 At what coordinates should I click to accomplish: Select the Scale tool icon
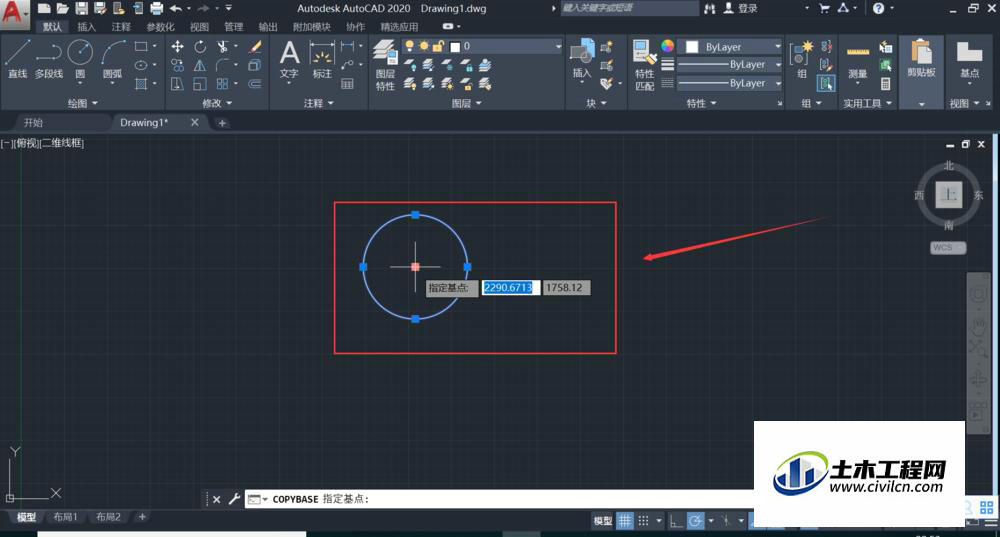click(x=200, y=84)
